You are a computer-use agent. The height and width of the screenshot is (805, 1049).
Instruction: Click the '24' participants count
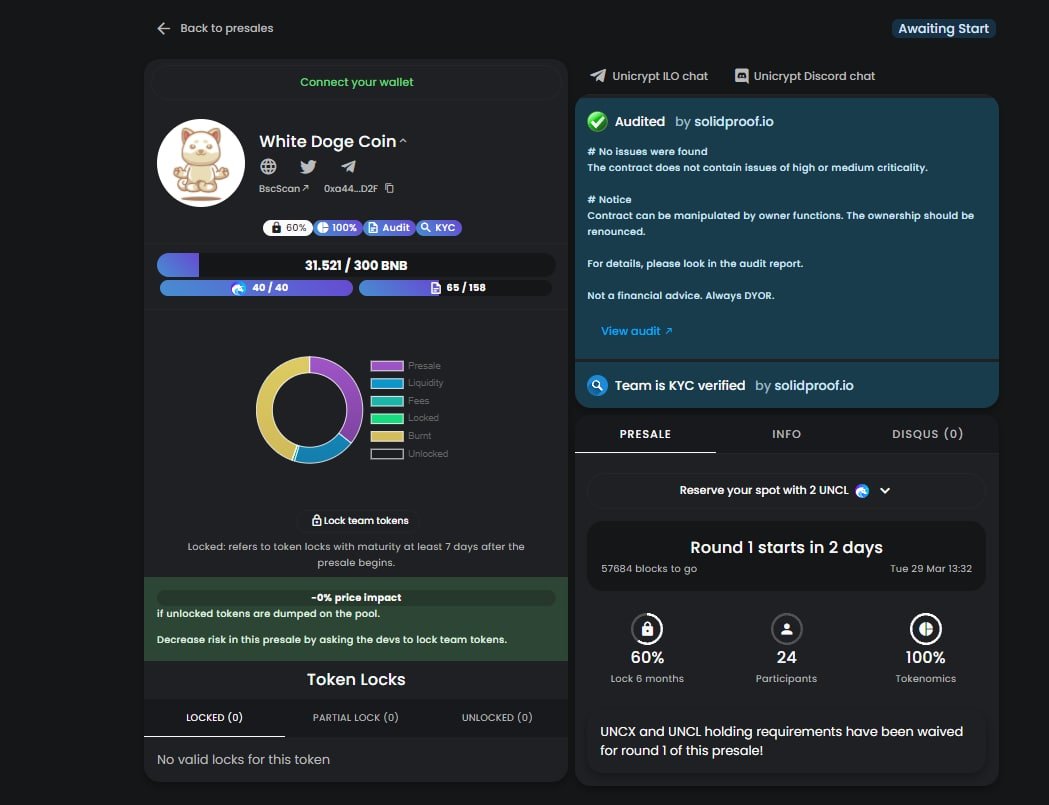click(786, 657)
